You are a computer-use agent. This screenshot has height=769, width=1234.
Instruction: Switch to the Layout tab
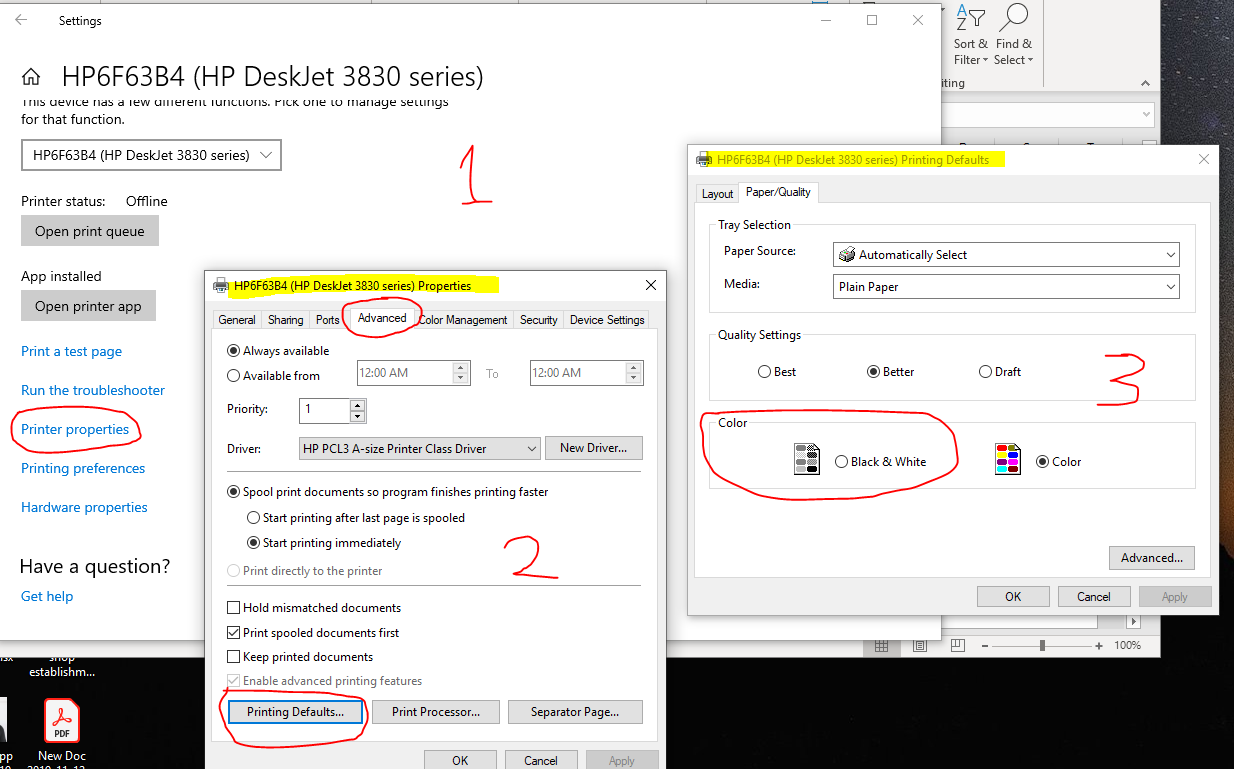tap(718, 194)
